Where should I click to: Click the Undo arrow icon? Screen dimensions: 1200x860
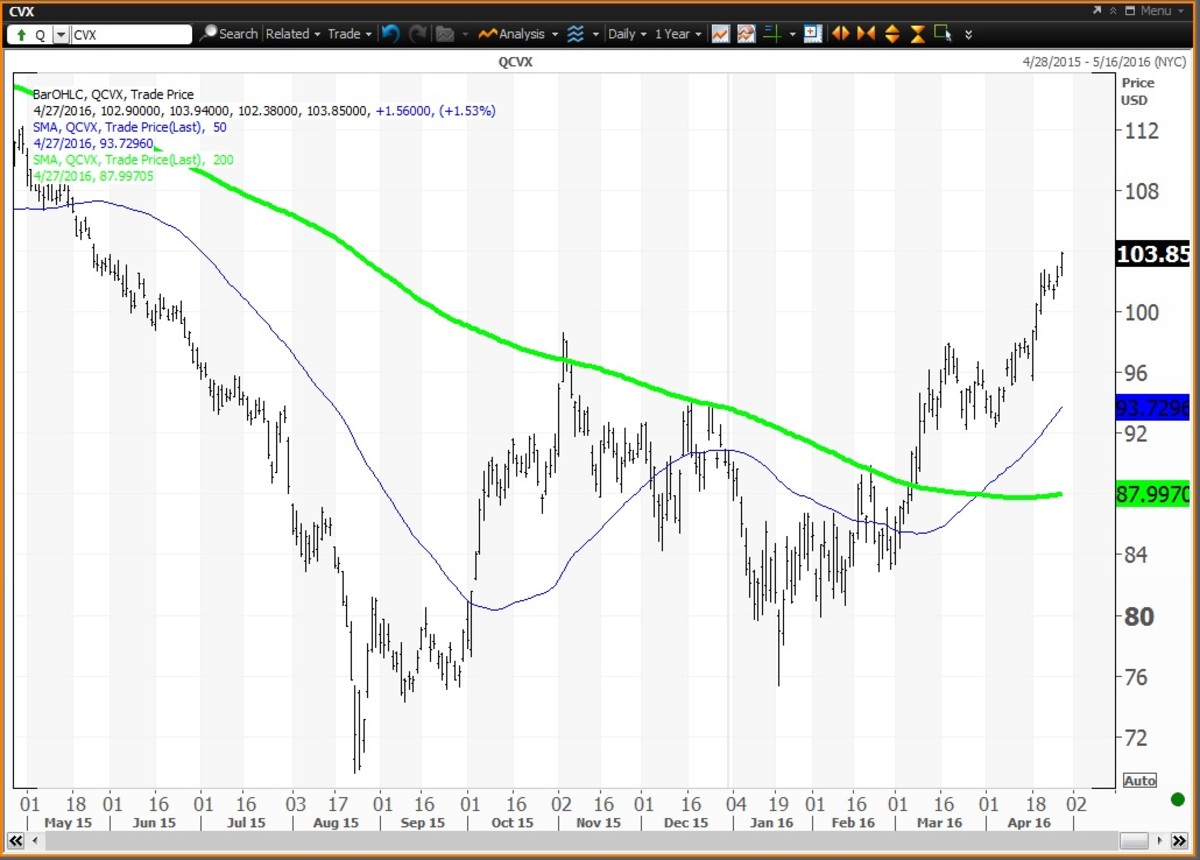(390, 34)
